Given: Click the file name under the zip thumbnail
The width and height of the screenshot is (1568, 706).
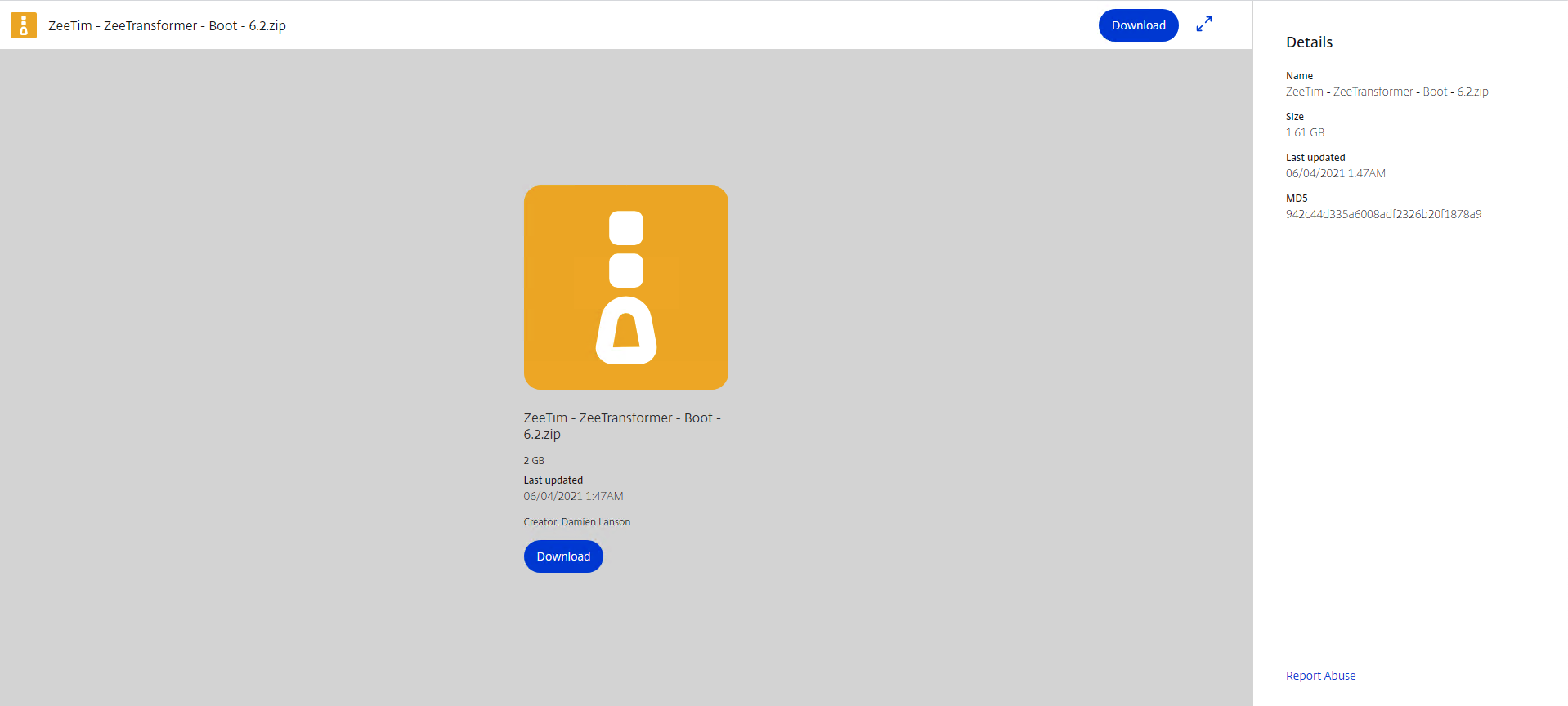Looking at the screenshot, I should pos(621,426).
